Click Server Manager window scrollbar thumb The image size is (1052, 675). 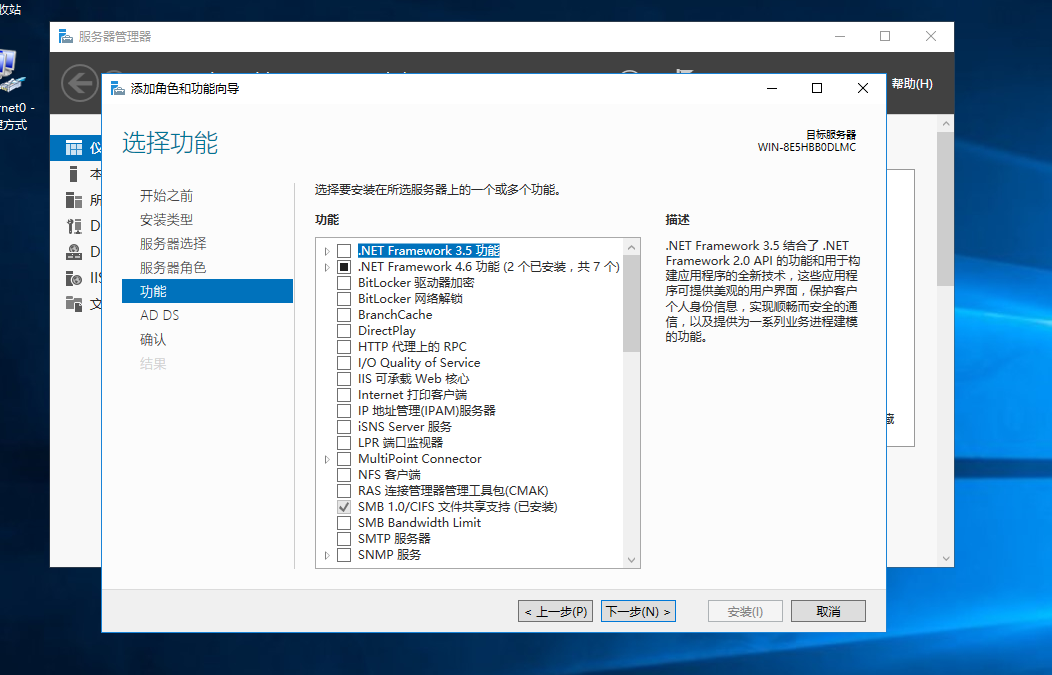945,209
